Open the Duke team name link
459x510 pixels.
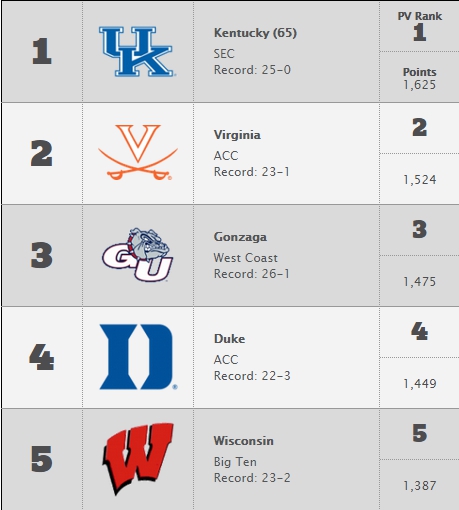pos(229,339)
